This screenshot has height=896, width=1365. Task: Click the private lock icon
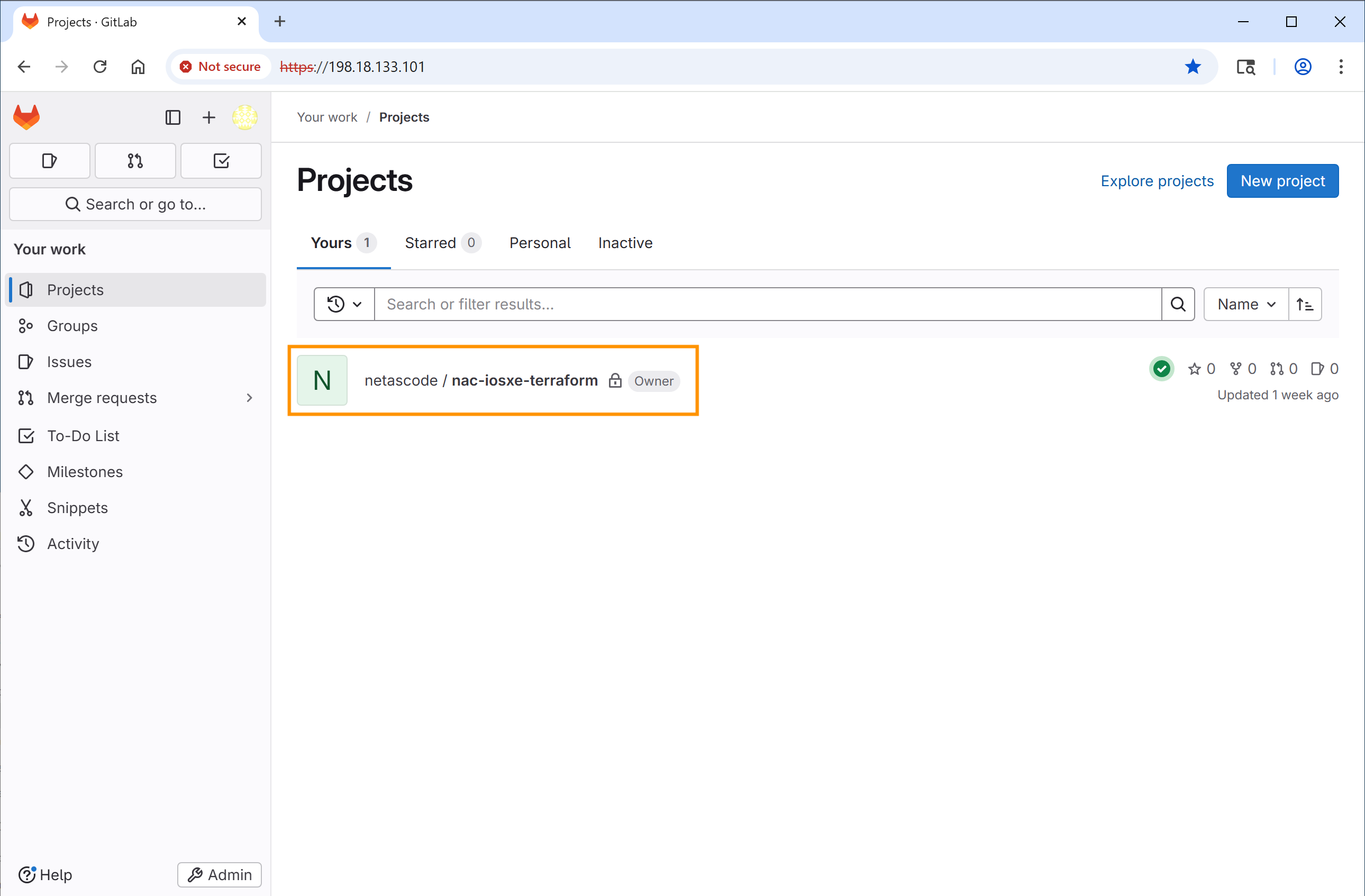(x=615, y=381)
